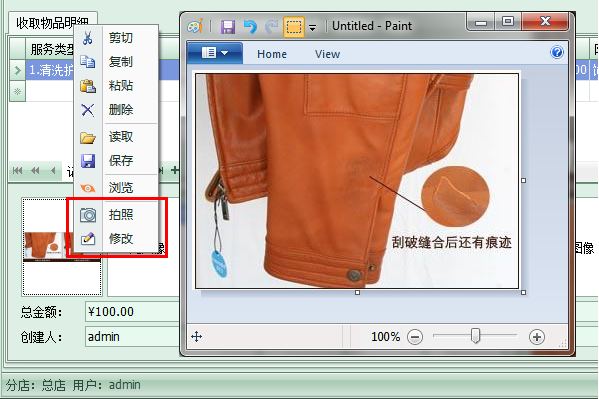This screenshot has width=599, height=399.
Task: Click the row indicator arrow of the first row
Action: [x=17, y=70]
